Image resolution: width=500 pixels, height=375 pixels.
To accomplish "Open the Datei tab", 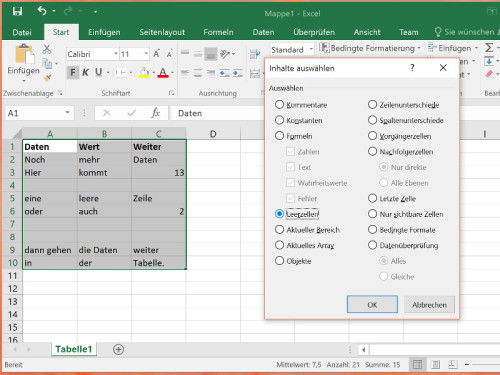I will click(22, 32).
